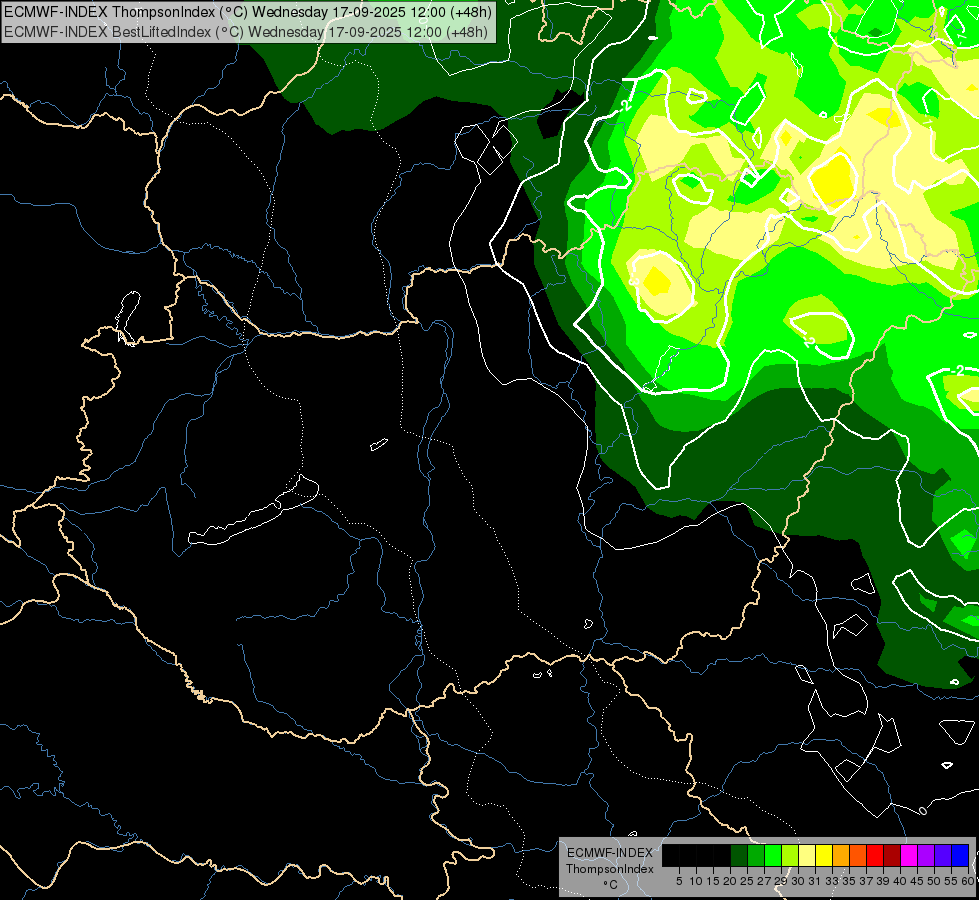This screenshot has width=979, height=900.
Task: Select the magenta 40–45 legend swatch
Action: (909, 855)
